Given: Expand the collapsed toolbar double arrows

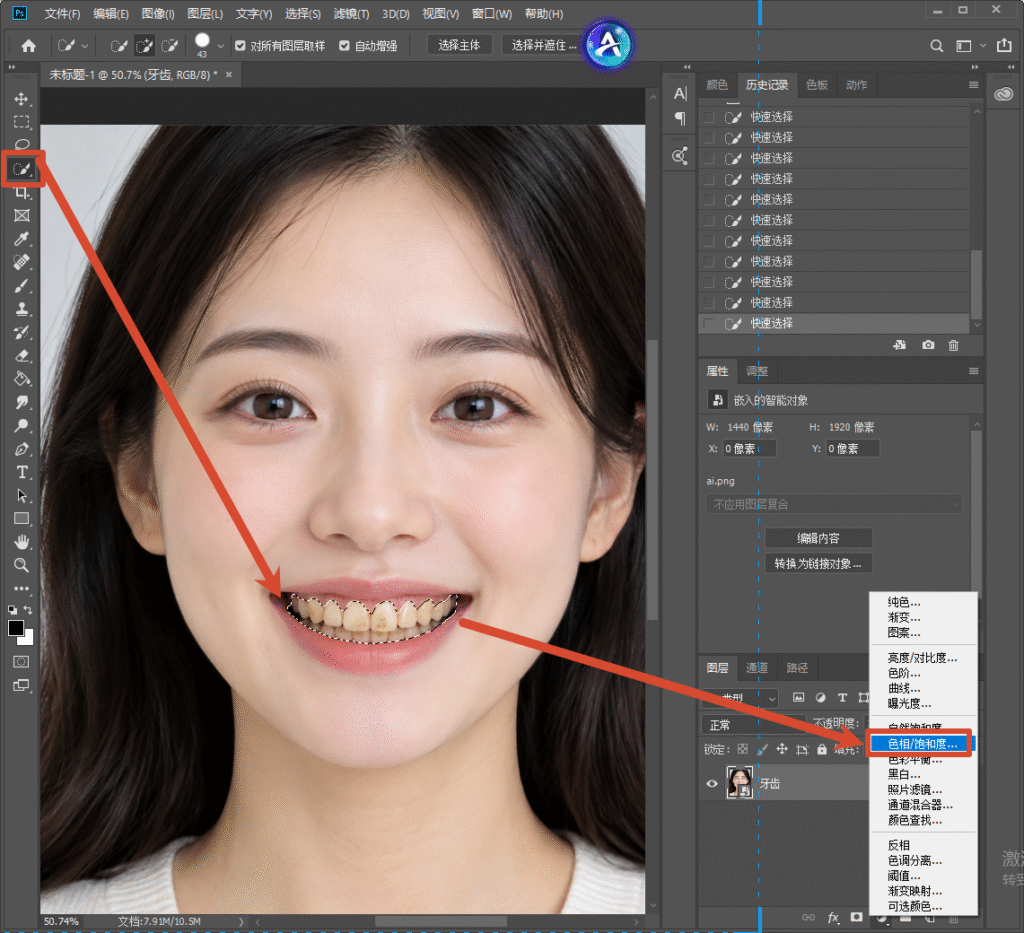Looking at the screenshot, I should (x=11, y=67).
